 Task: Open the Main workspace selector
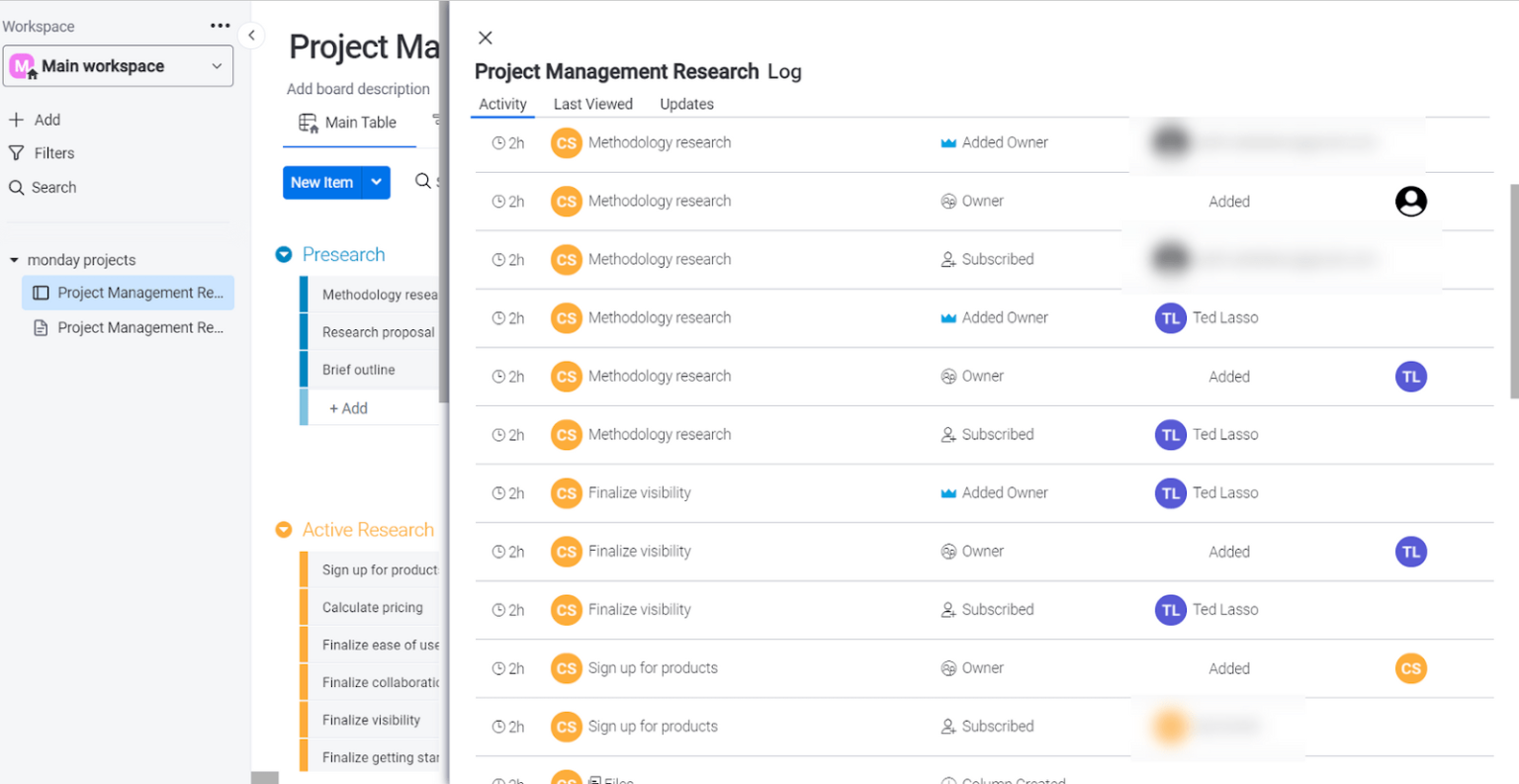coord(118,66)
